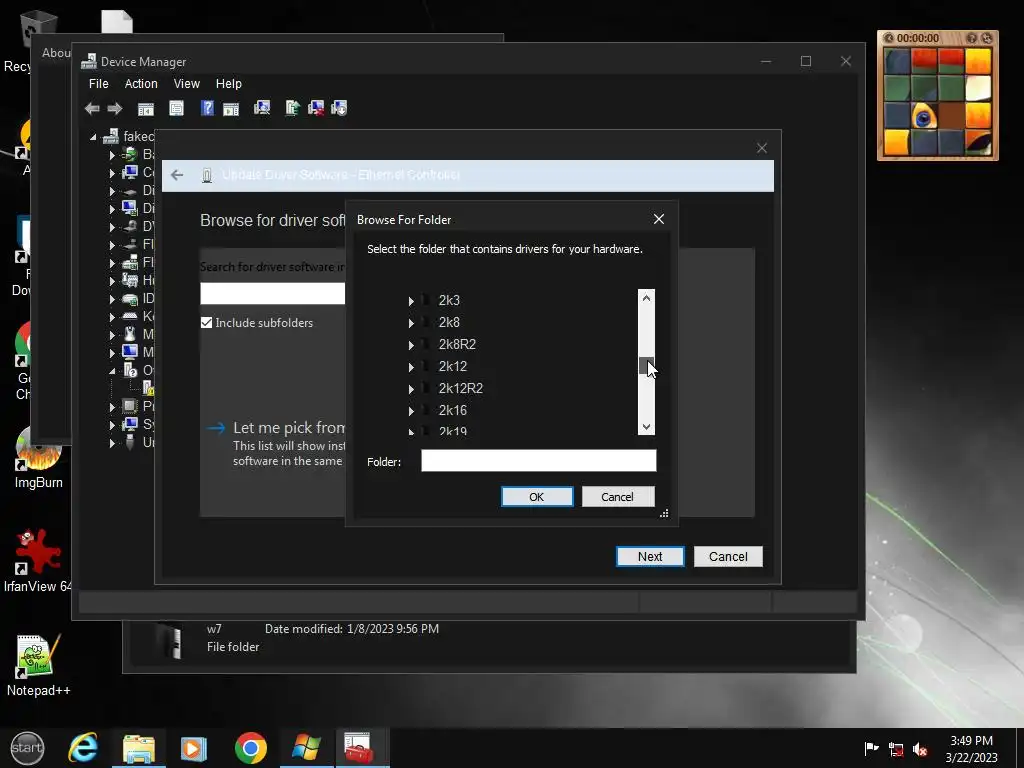The height and width of the screenshot is (768, 1024).
Task: Click Cancel in Browse For Folder
Action: click(x=617, y=497)
